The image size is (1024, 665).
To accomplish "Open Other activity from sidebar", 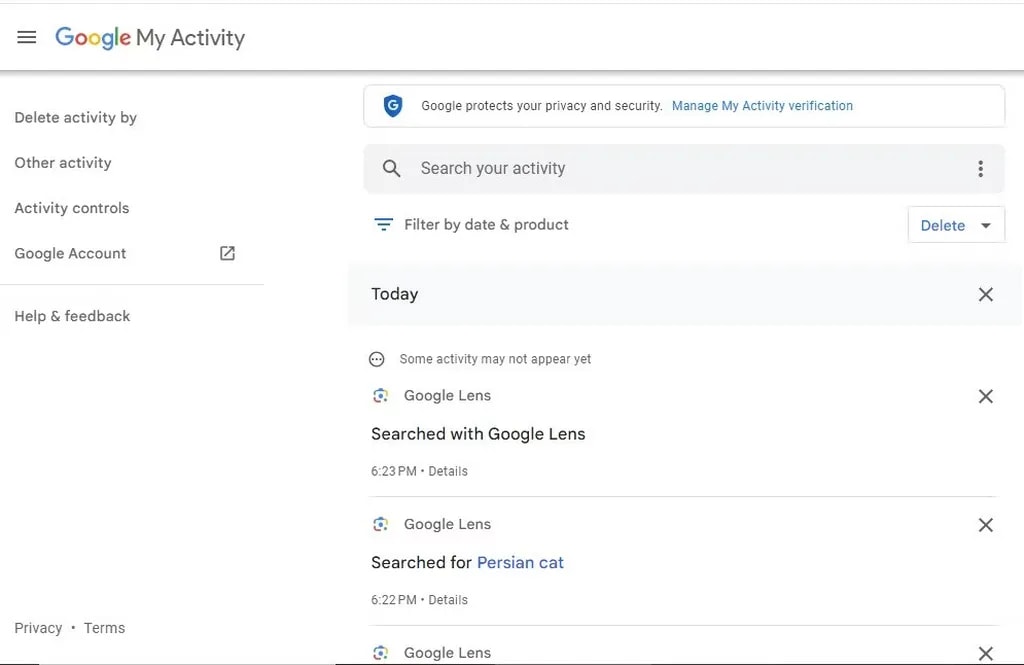I will tap(63, 163).
